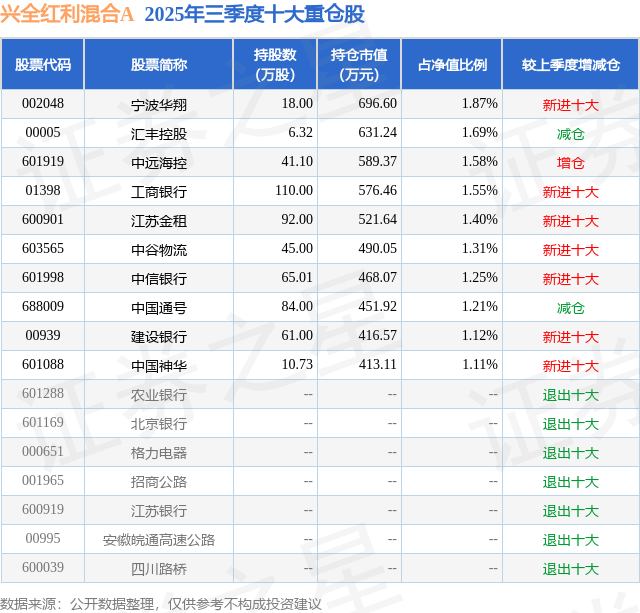Select stock code 000651
640x613 pixels.
tap(43, 451)
